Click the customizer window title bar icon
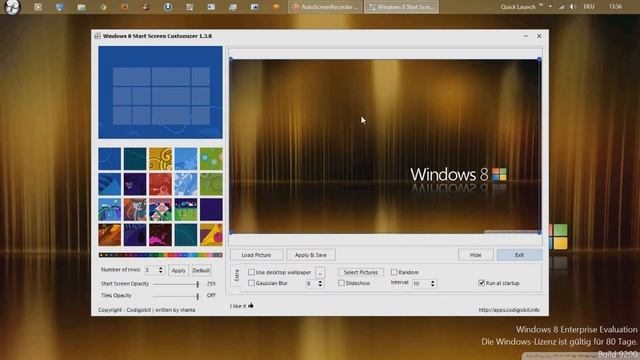Screen dimensions: 640x360 click(x=98, y=36)
